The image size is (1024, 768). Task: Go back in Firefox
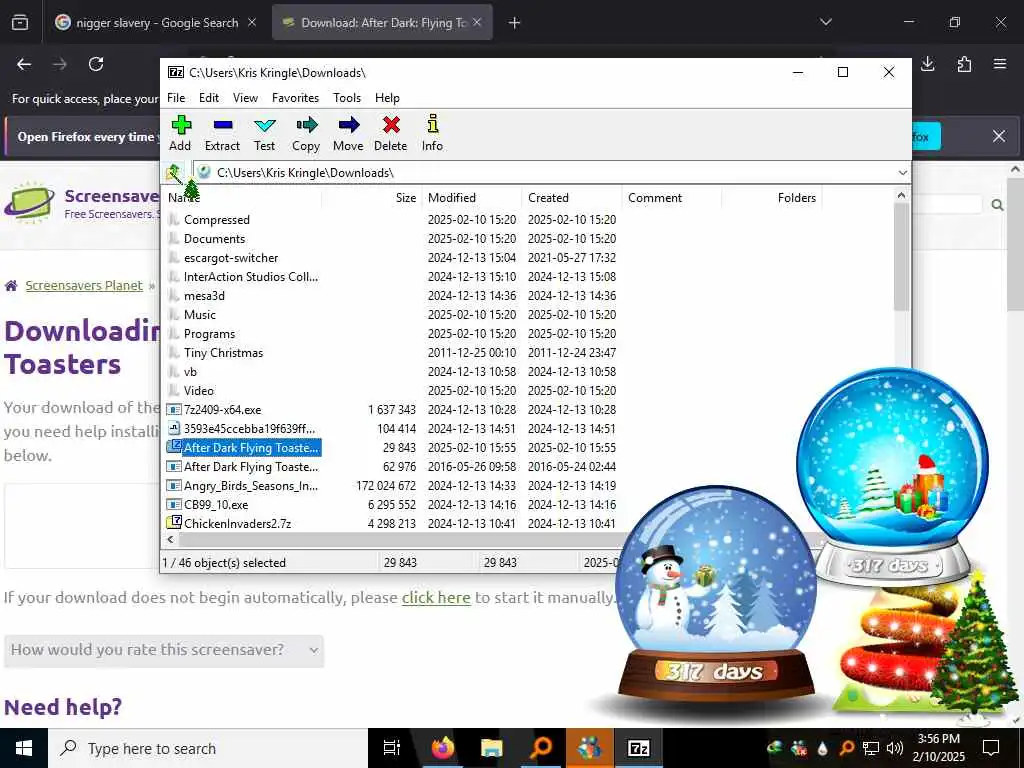[24, 64]
